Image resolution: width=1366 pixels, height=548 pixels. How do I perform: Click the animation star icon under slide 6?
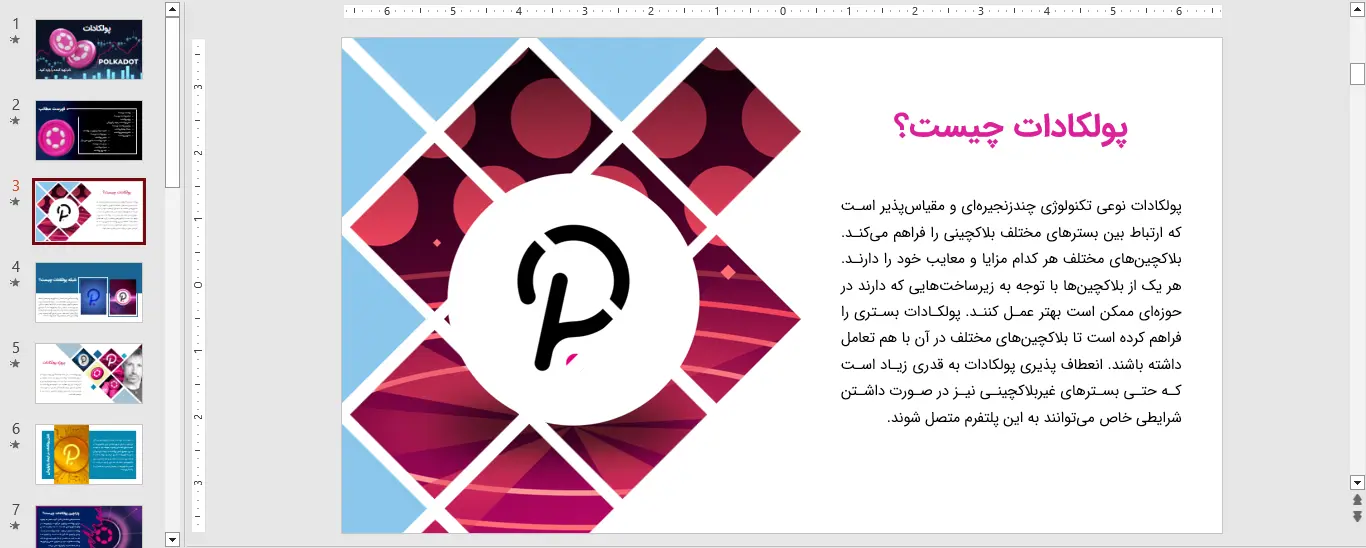[x=15, y=445]
